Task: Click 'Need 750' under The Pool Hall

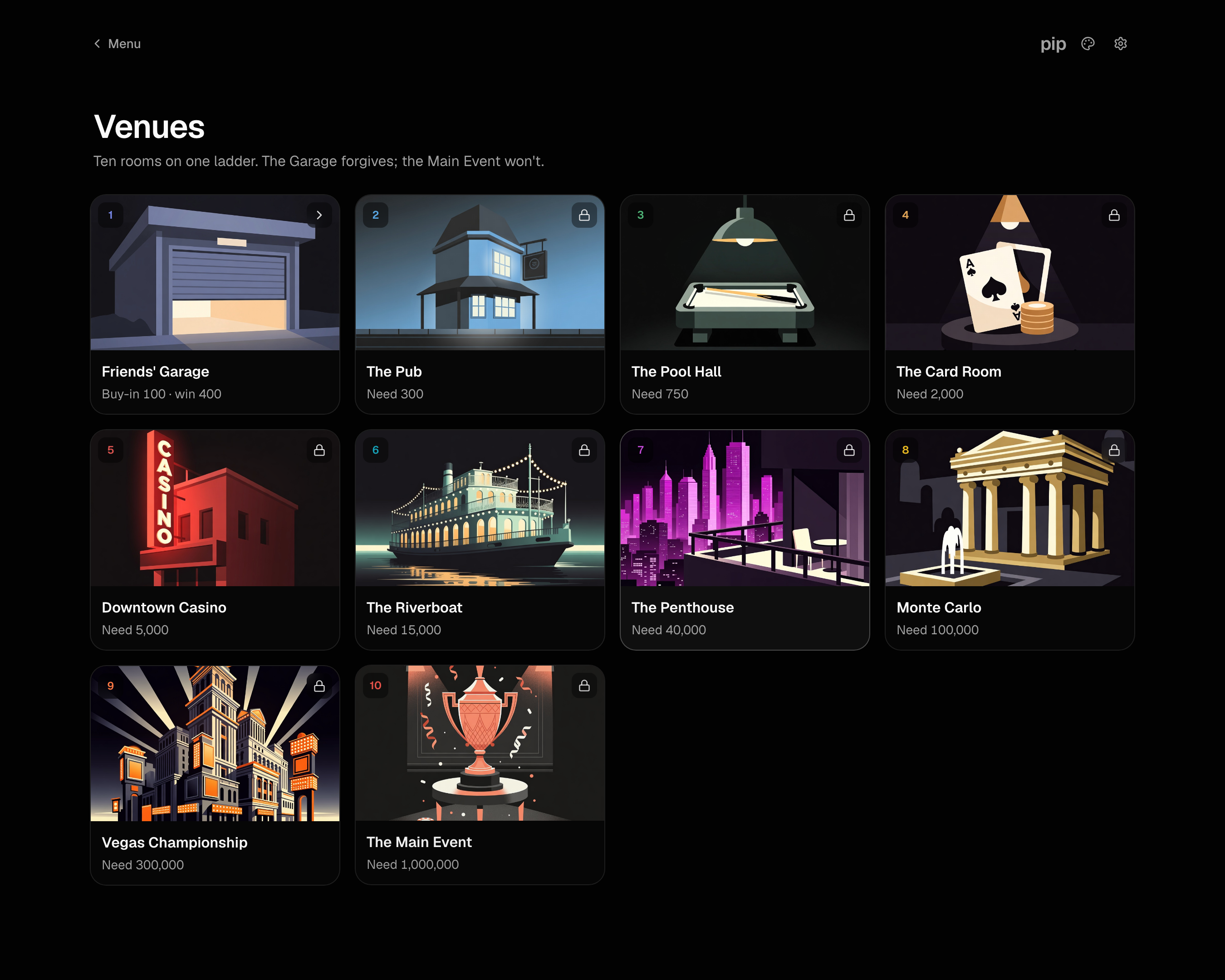Action: click(660, 394)
